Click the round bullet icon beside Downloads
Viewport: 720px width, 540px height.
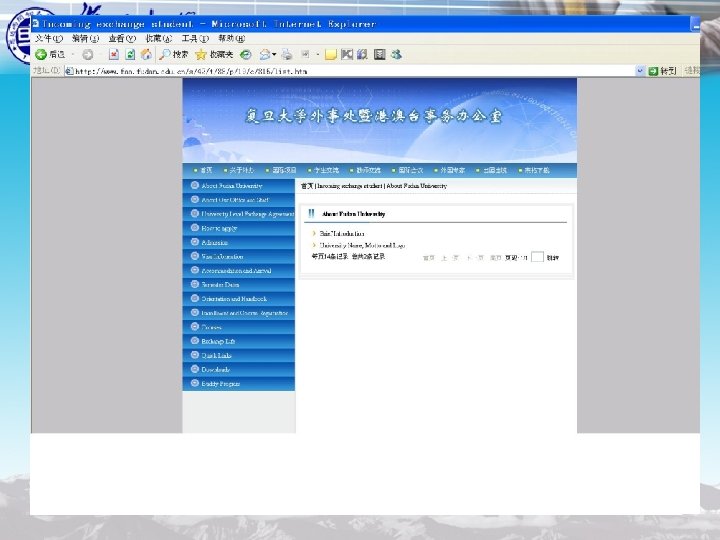[x=195, y=369]
